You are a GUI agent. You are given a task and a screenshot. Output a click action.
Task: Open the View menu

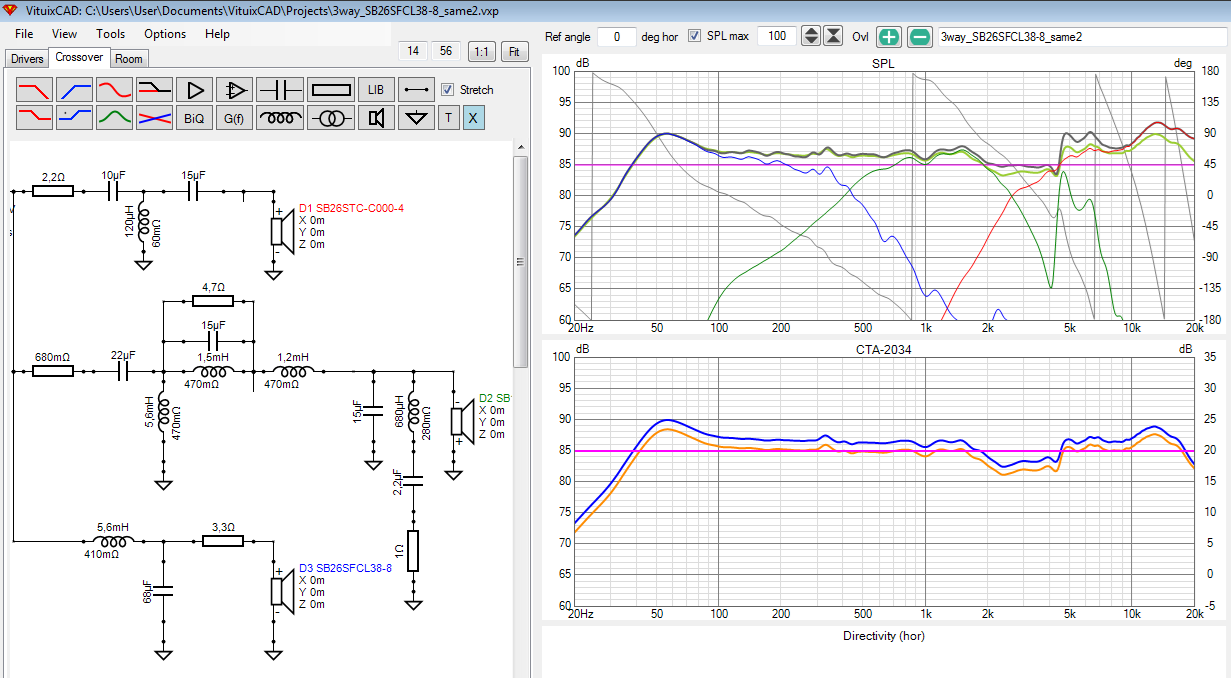63,33
